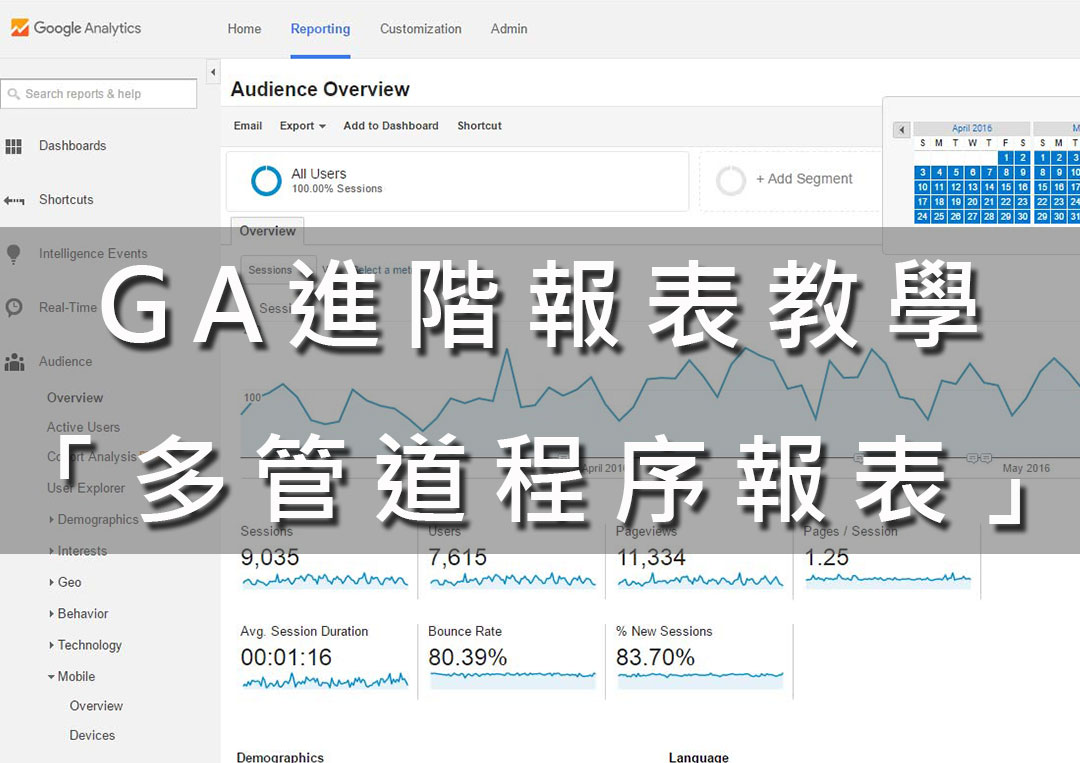Image resolution: width=1080 pixels, height=763 pixels.
Task: Click Add to Dashboard
Action: click(391, 125)
